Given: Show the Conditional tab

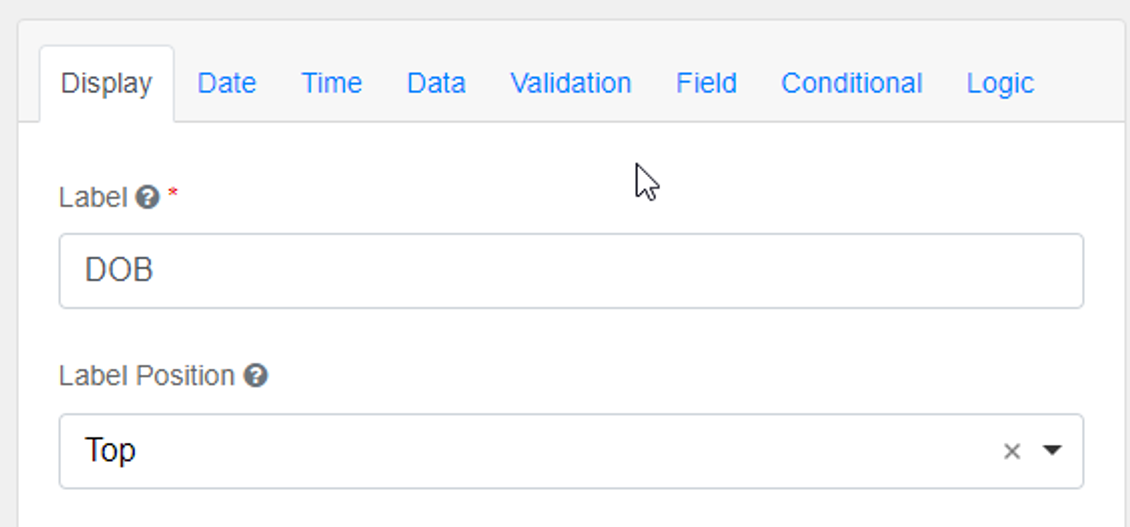Looking at the screenshot, I should click(x=851, y=83).
